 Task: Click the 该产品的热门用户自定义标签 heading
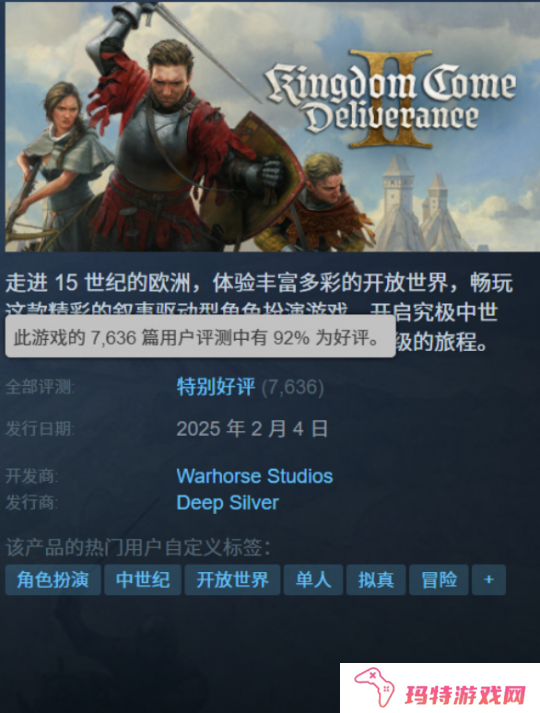click(138, 547)
